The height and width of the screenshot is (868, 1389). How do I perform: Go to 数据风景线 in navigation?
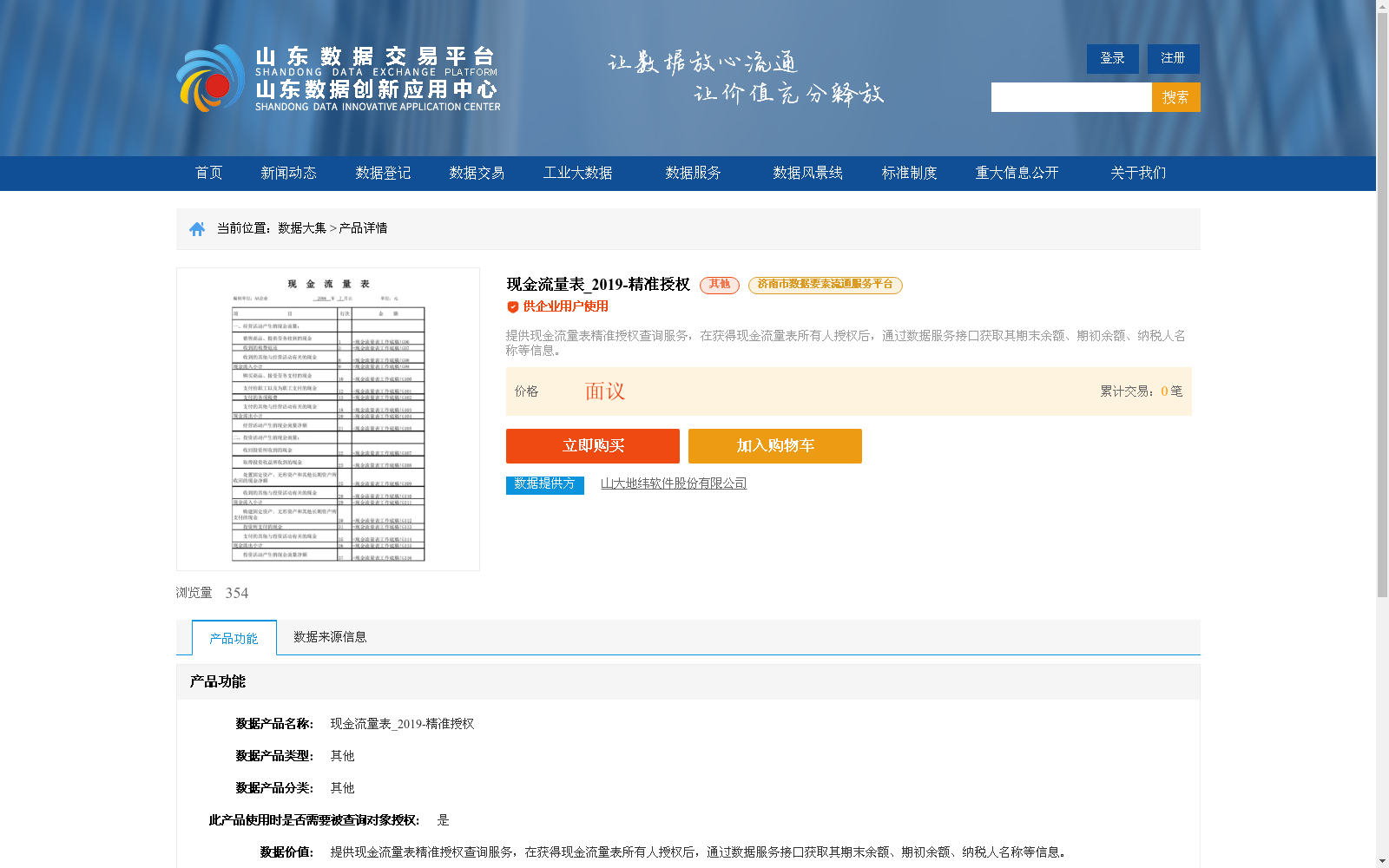[808, 173]
